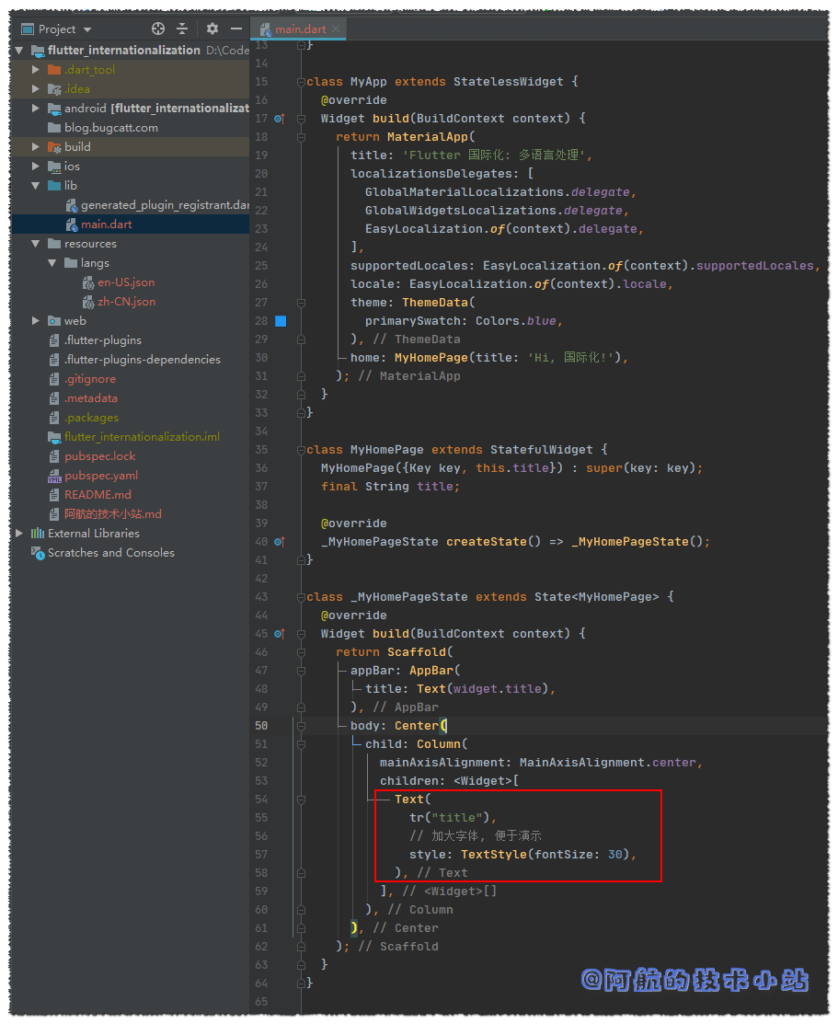This screenshot has height=1024, width=838.
Task: Select en-US.json in the langs folder
Action: [125, 282]
